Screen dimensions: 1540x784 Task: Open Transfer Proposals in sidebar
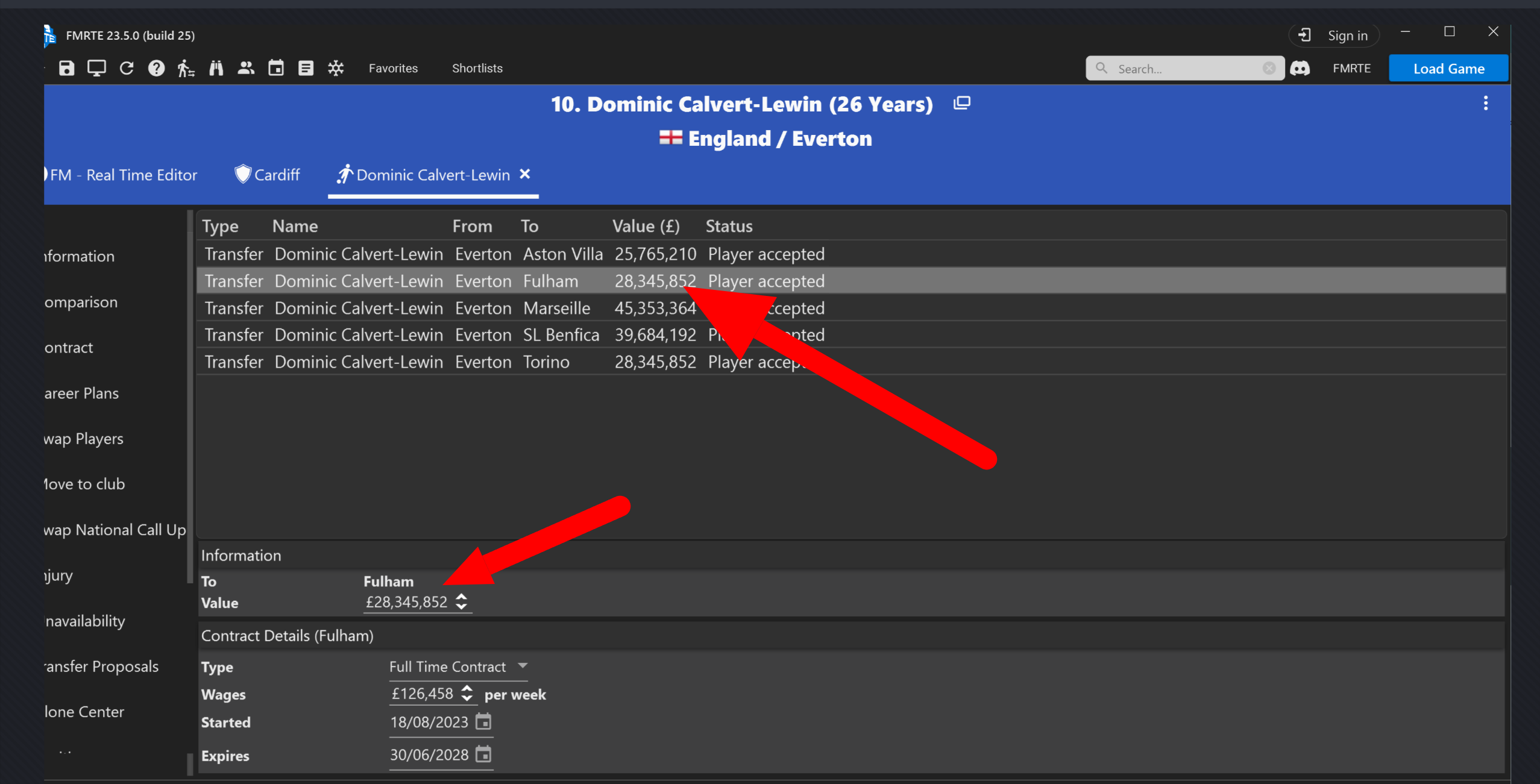click(101, 666)
